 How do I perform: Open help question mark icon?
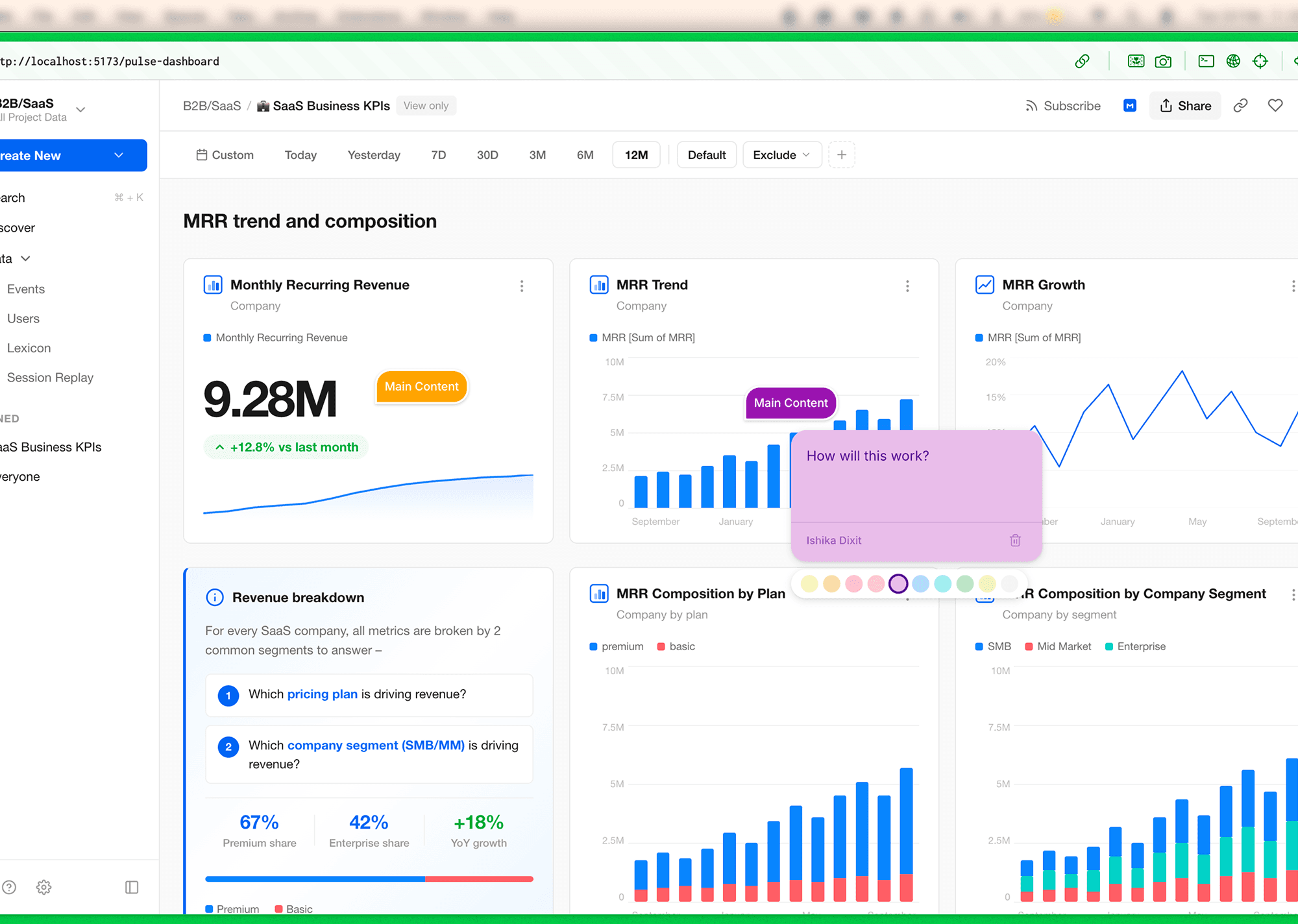coord(9,887)
